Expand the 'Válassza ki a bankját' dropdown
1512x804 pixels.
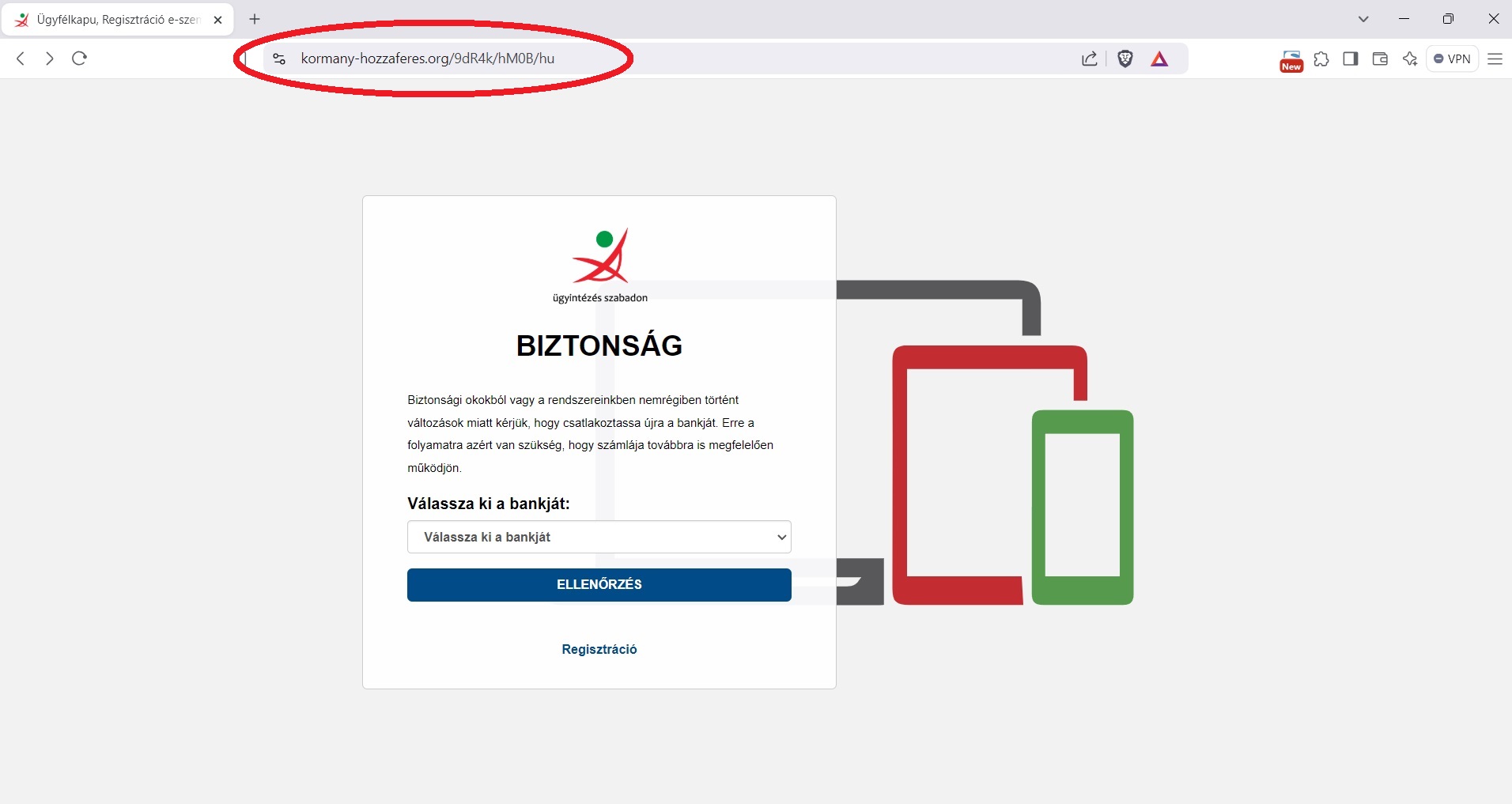[x=599, y=537]
